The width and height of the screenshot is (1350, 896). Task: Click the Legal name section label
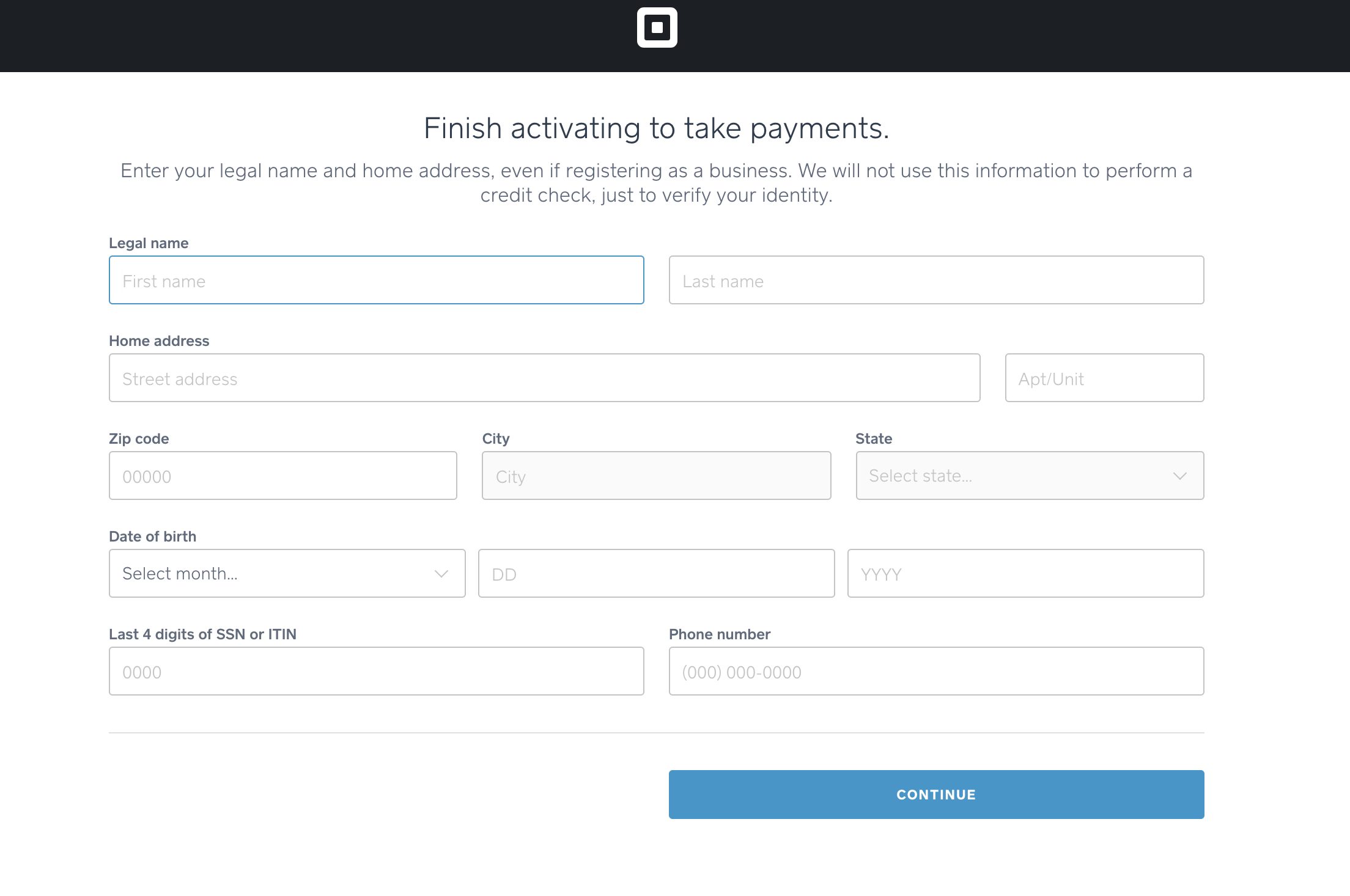coord(149,243)
